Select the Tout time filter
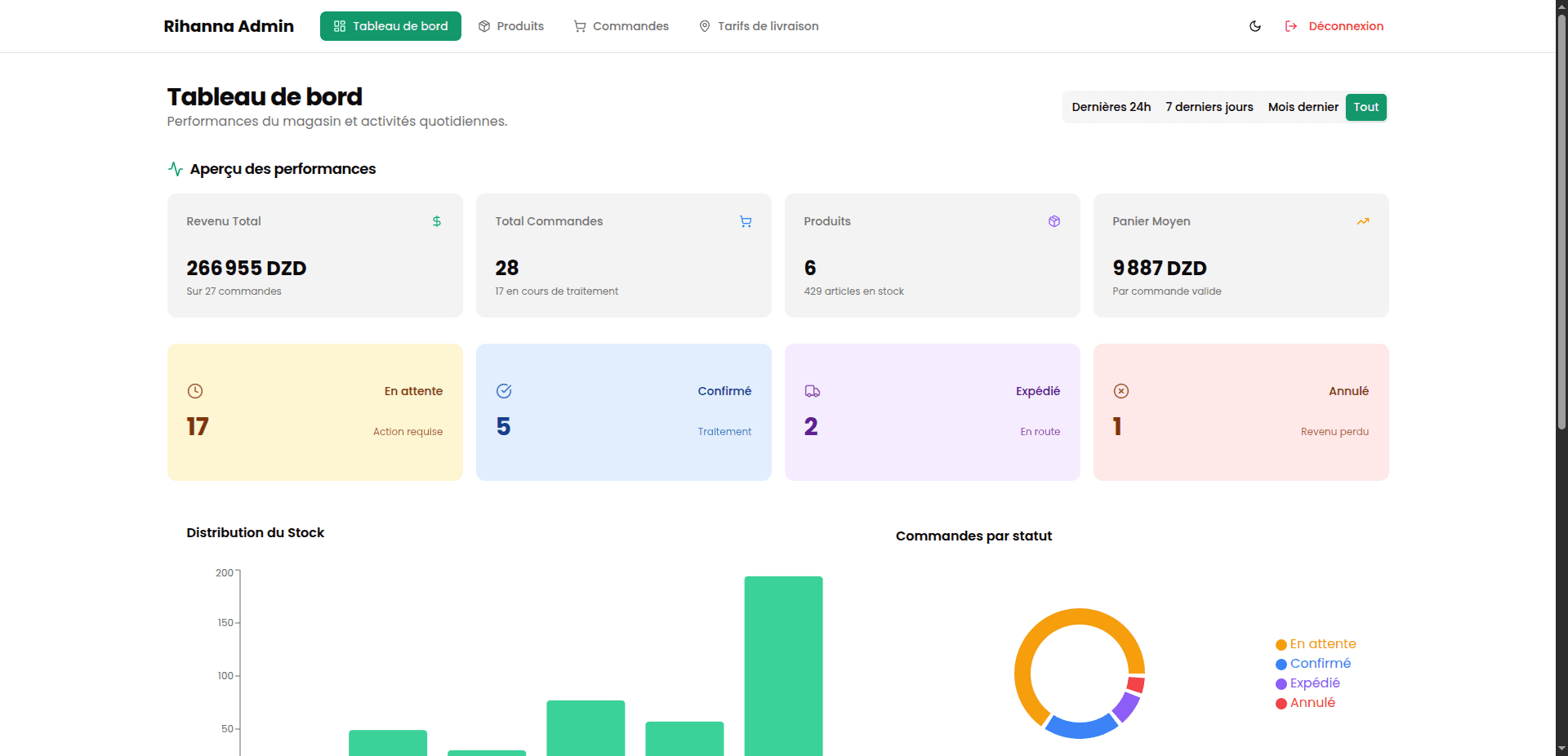Screen dimensions: 1568x756 1366,107
